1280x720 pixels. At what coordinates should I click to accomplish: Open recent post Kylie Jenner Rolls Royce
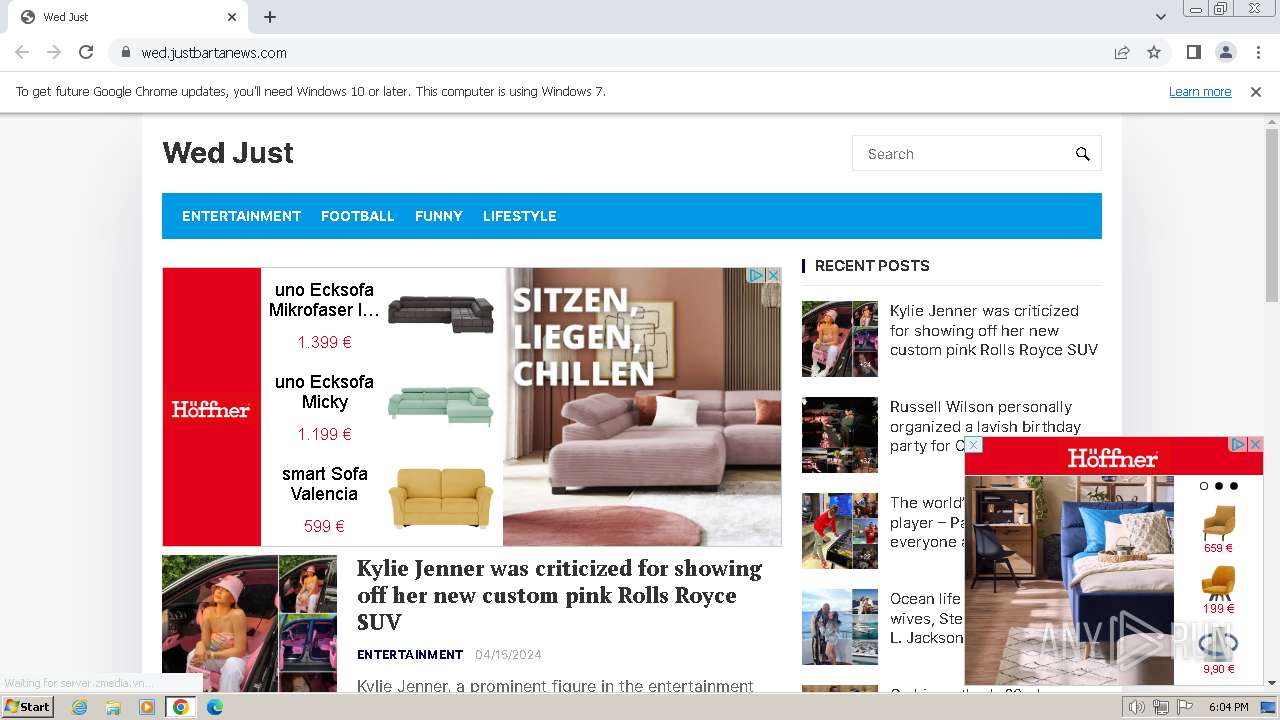(994, 330)
